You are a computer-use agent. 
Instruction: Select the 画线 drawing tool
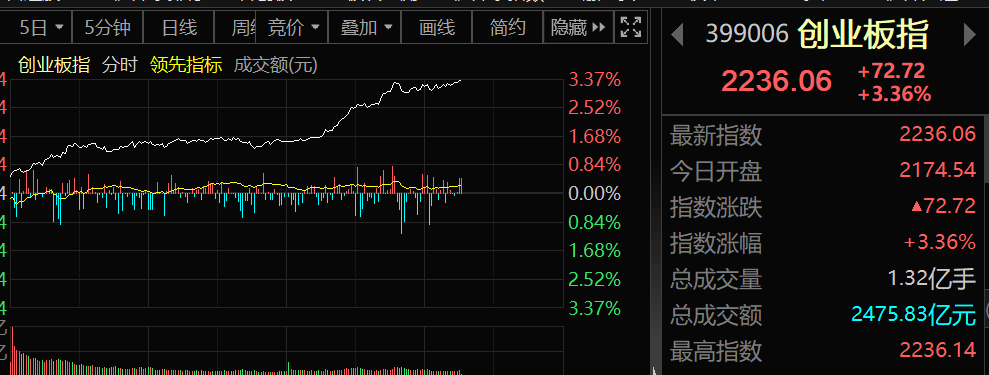coord(436,28)
